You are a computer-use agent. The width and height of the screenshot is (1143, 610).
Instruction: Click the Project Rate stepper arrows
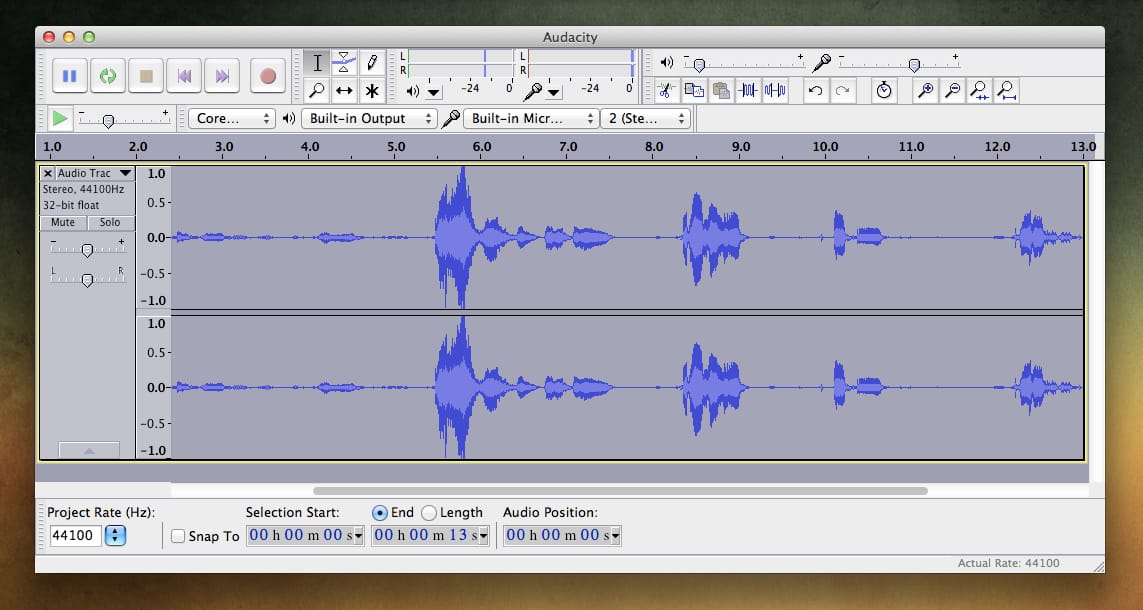(x=115, y=536)
